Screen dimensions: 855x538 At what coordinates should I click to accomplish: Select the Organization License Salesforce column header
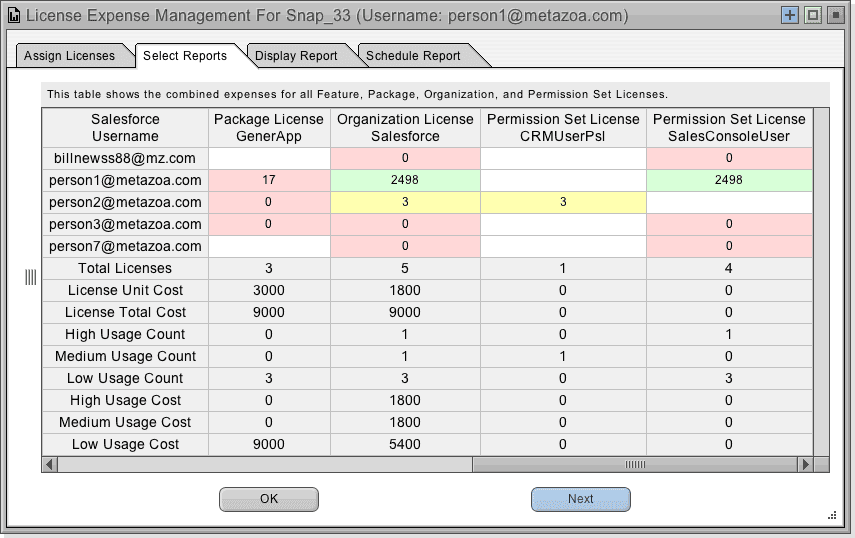405,128
